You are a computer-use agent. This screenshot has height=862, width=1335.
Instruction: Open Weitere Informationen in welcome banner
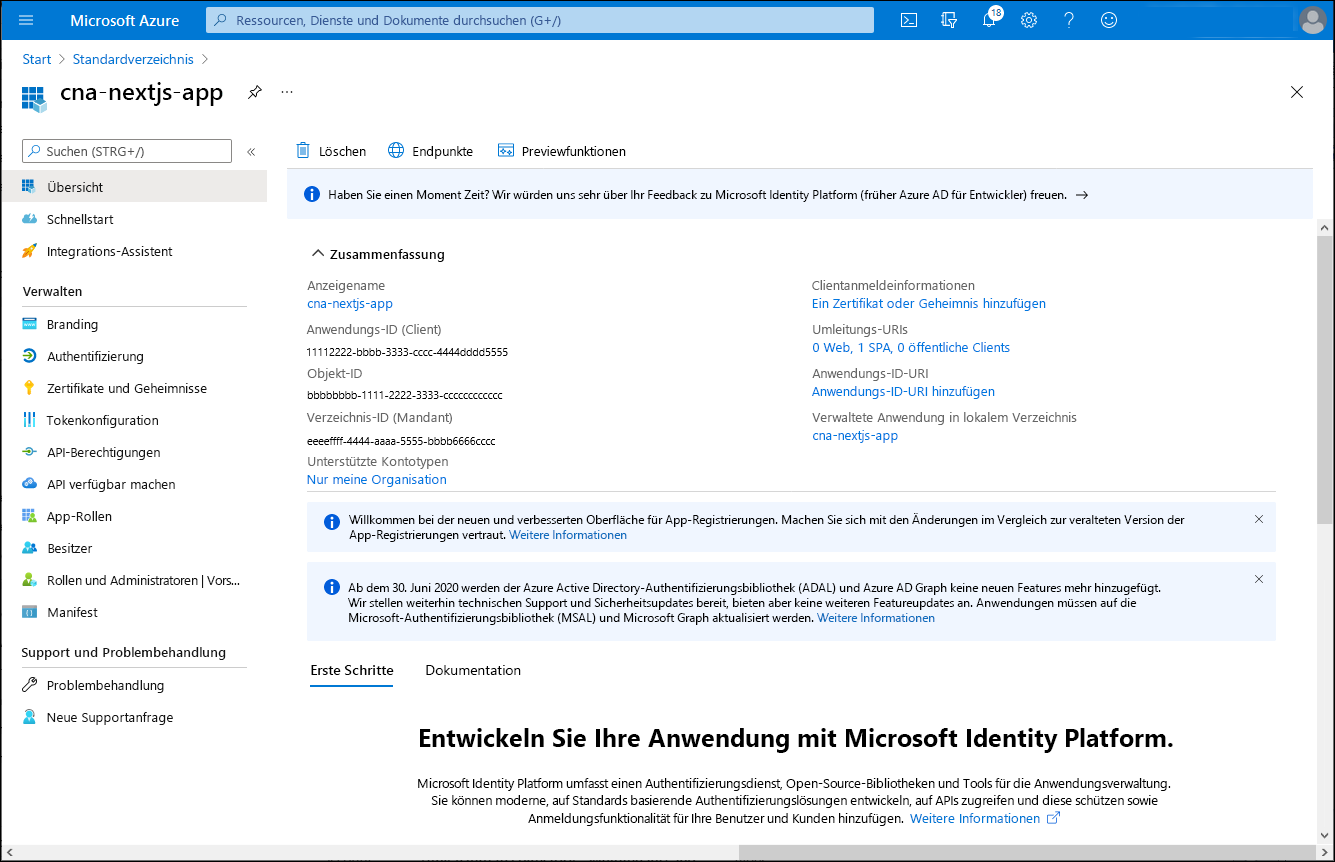point(568,535)
